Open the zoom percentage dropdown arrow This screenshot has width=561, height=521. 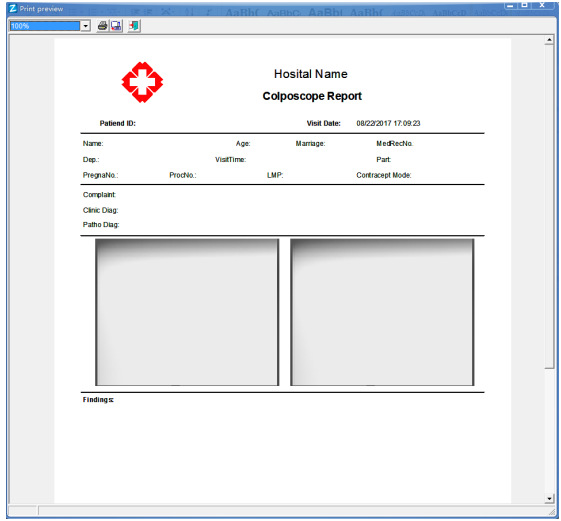click(85, 26)
